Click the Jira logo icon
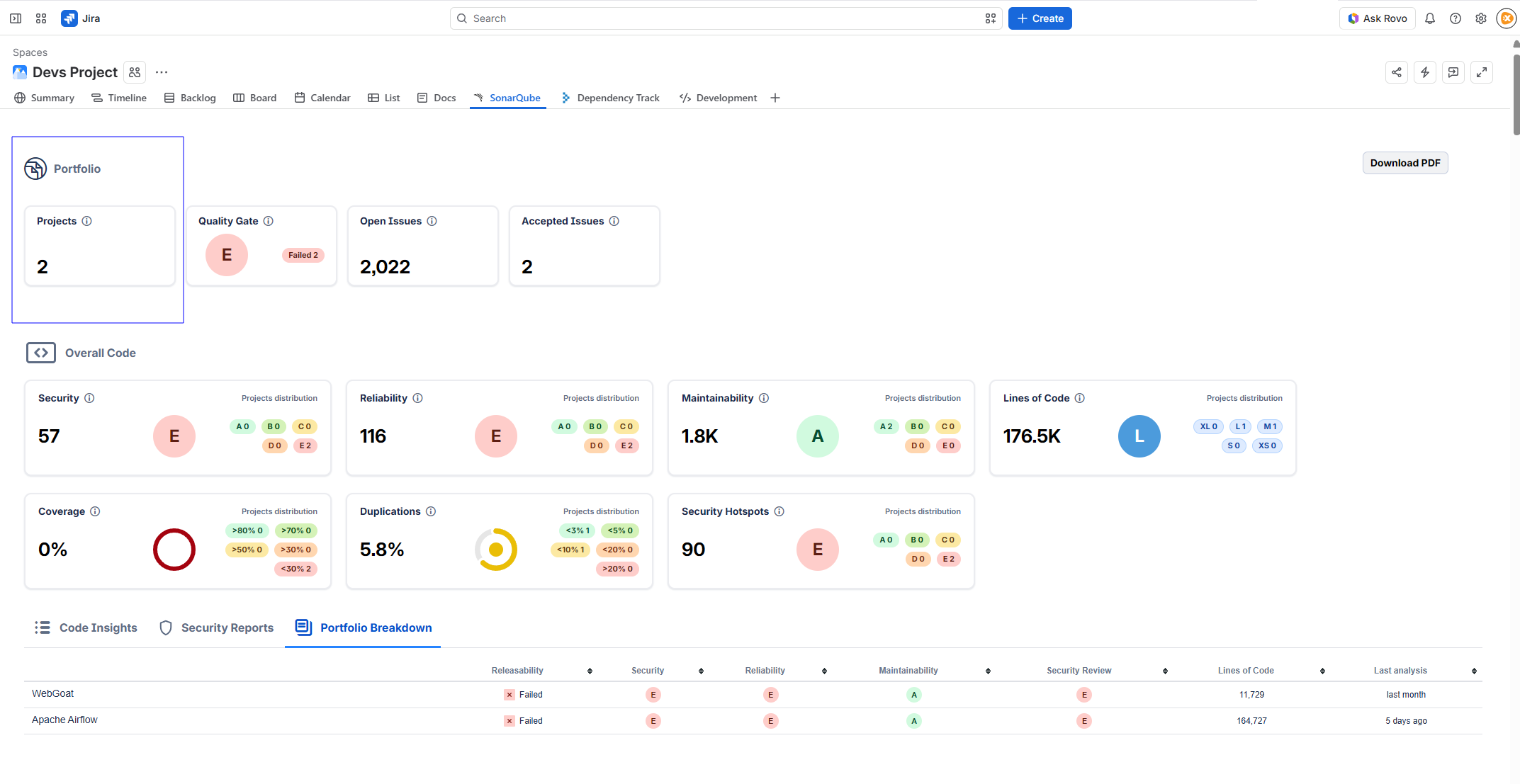The width and height of the screenshot is (1520, 784). 69,18
